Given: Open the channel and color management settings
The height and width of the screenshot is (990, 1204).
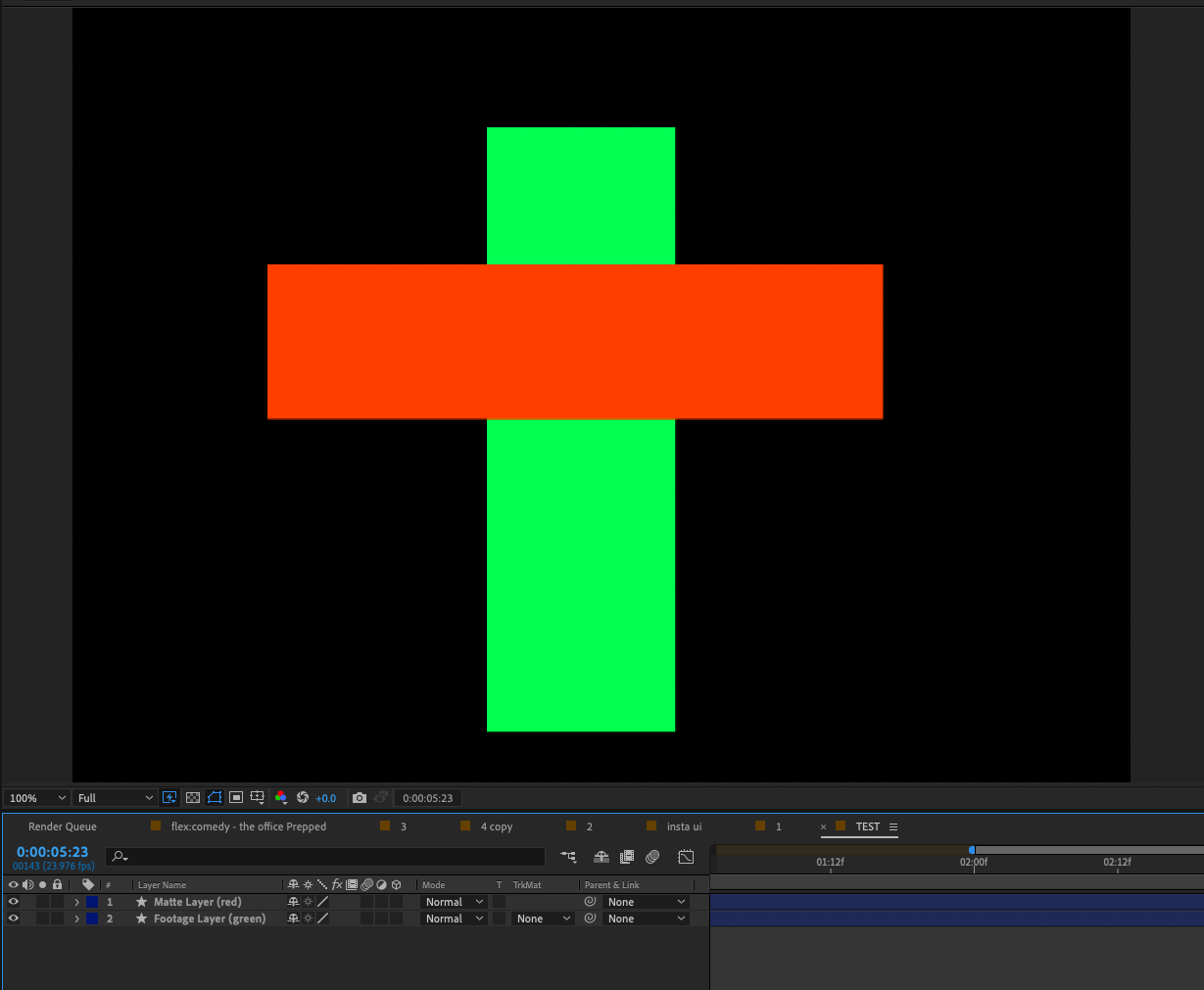Looking at the screenshot, I should [281, 797].
